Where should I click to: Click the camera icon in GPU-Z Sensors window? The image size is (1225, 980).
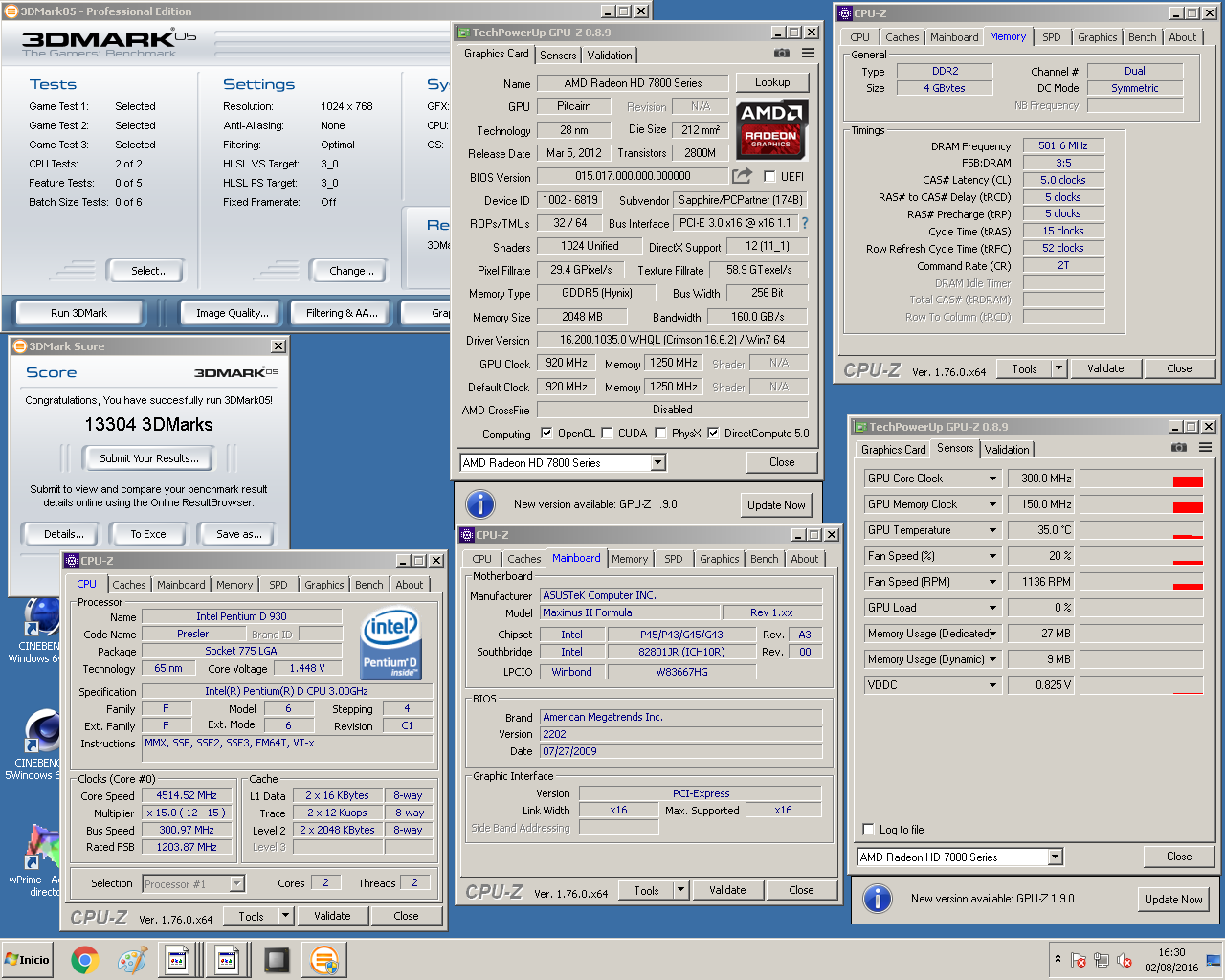point(1179,447)
